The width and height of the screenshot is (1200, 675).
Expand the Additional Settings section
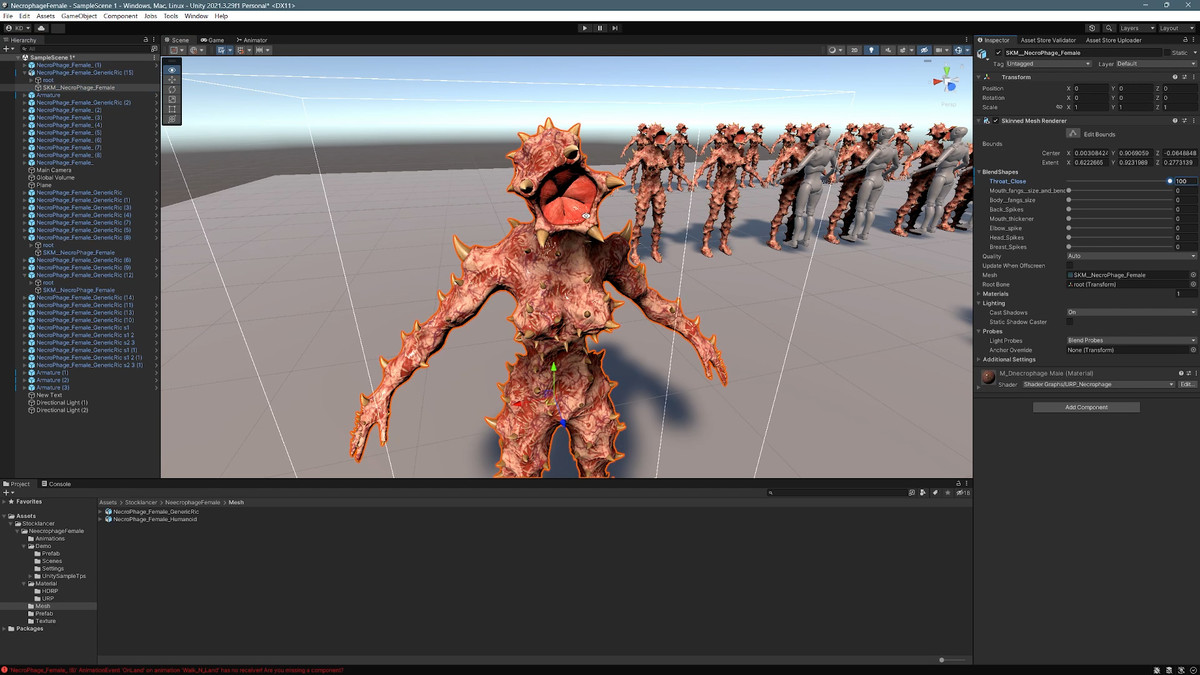coord(1008,359)
